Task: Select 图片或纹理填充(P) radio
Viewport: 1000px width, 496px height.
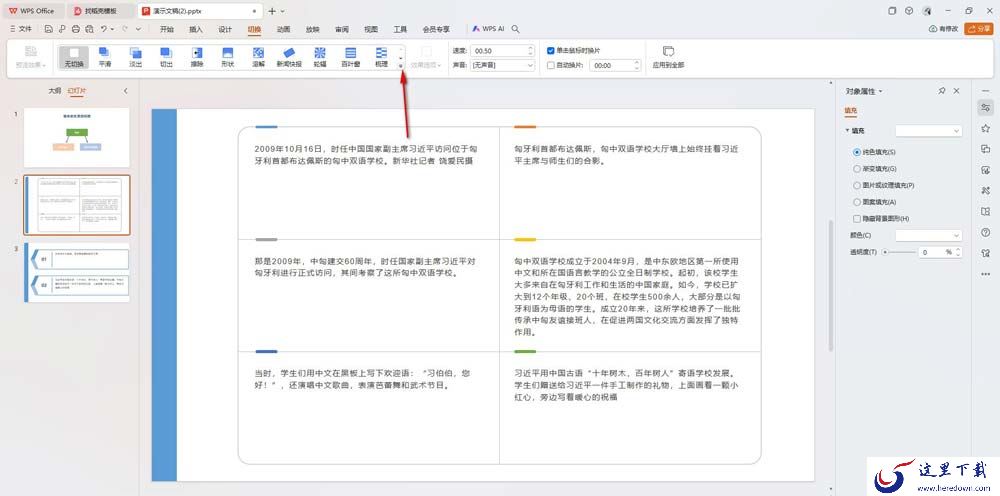Action: [857, 186]
